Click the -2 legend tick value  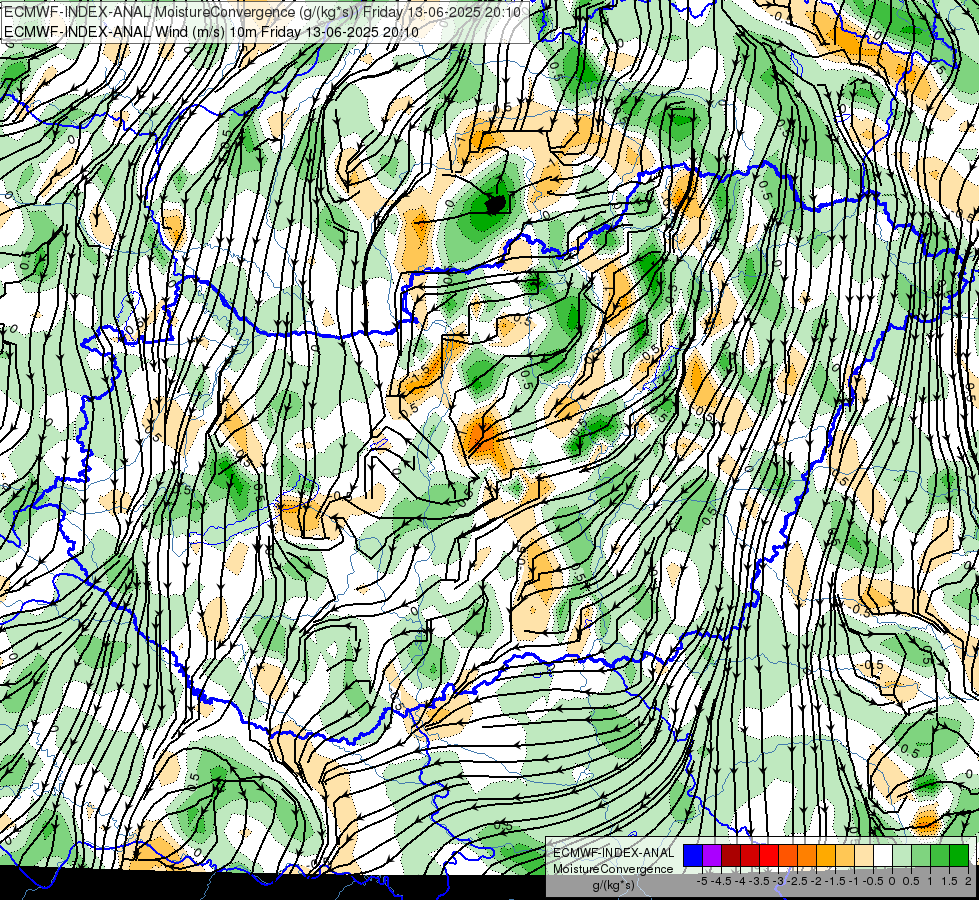(817, 881)
